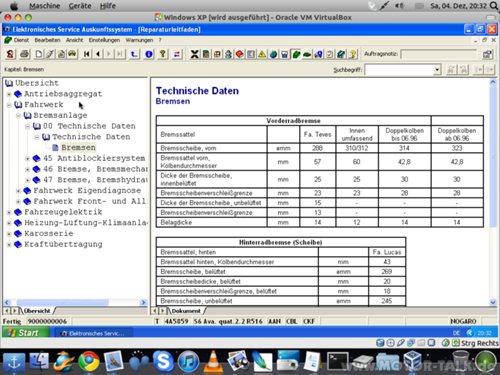
Task: Open the Dienst menu
Action: coord(21,40)
